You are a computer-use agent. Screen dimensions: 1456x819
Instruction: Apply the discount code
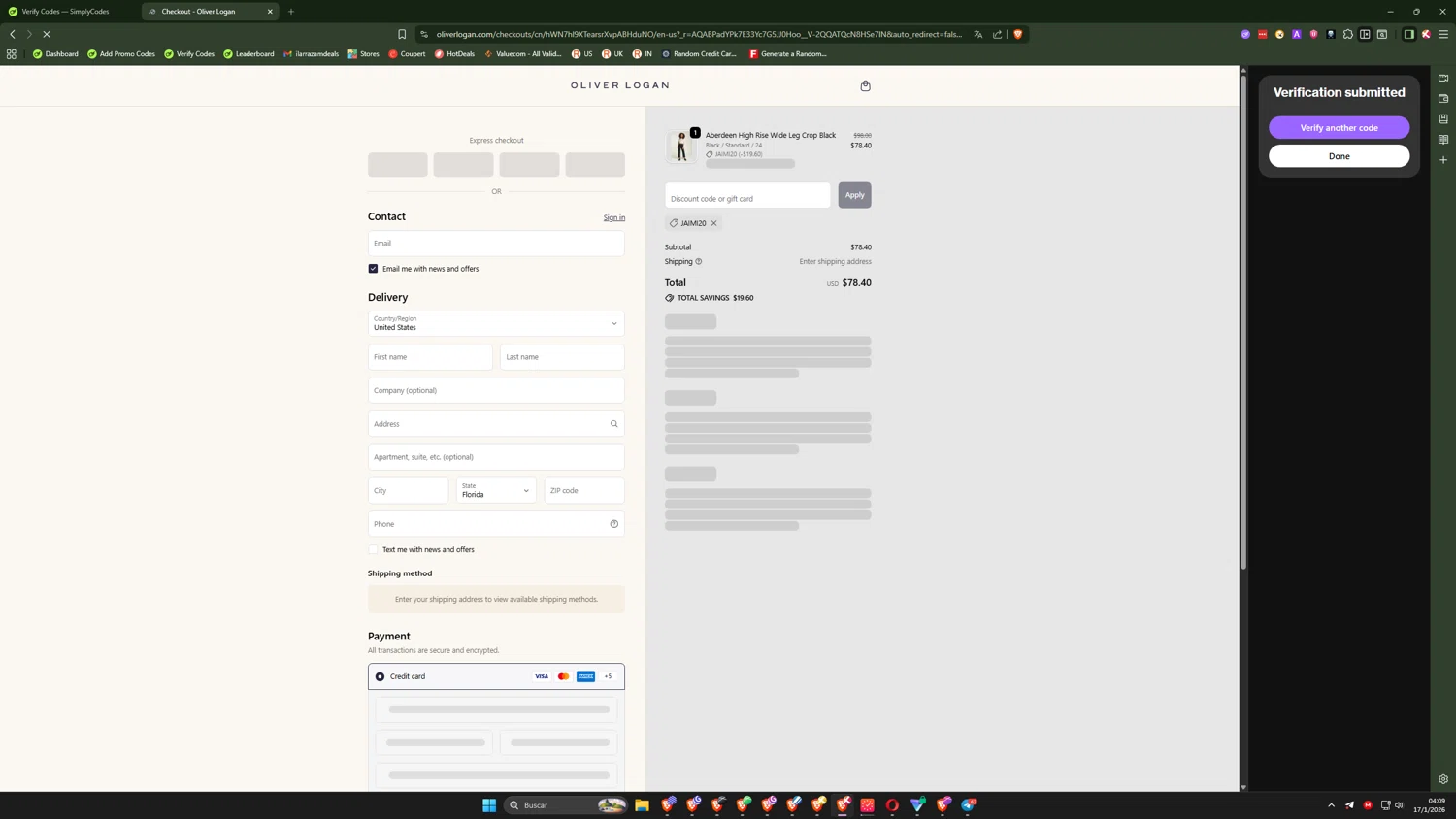[854, 195]
